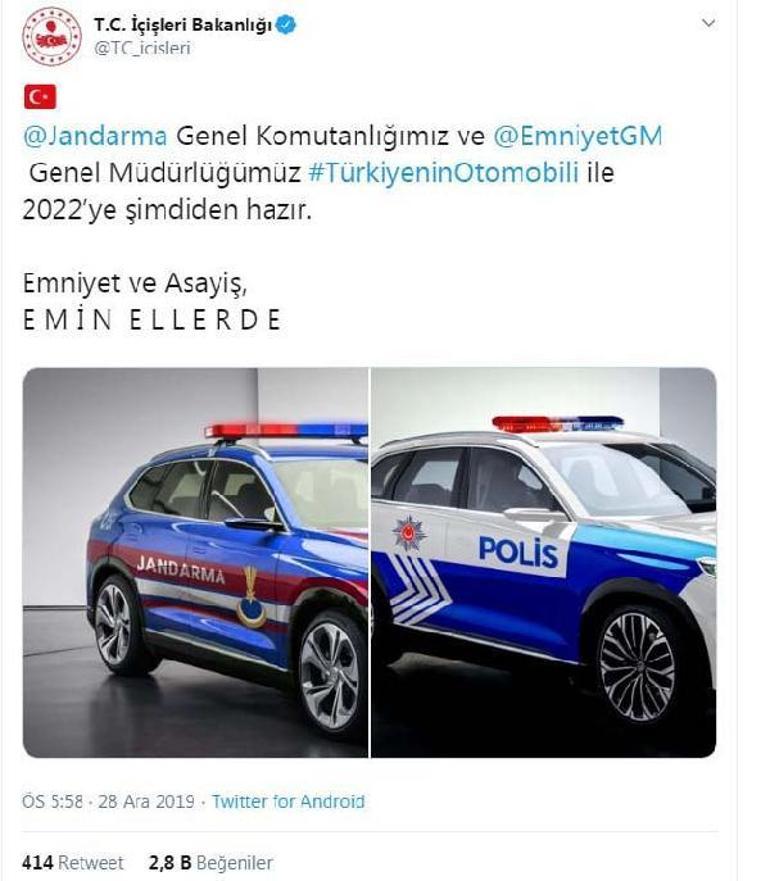Screen dimensions: 770x881
Task: Click the Twitter for Android source link
Action: 288,801
